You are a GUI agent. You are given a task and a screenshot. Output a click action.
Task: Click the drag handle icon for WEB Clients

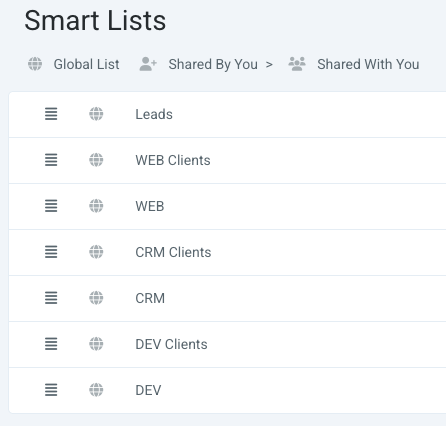coord(51,160)
